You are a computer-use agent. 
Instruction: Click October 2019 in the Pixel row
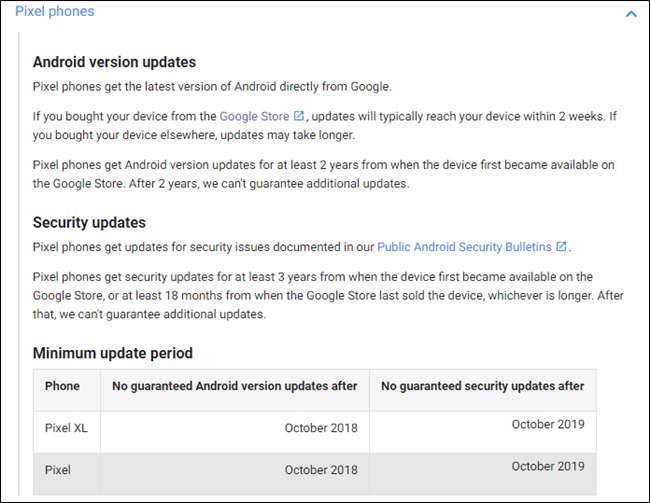point(548,466)
